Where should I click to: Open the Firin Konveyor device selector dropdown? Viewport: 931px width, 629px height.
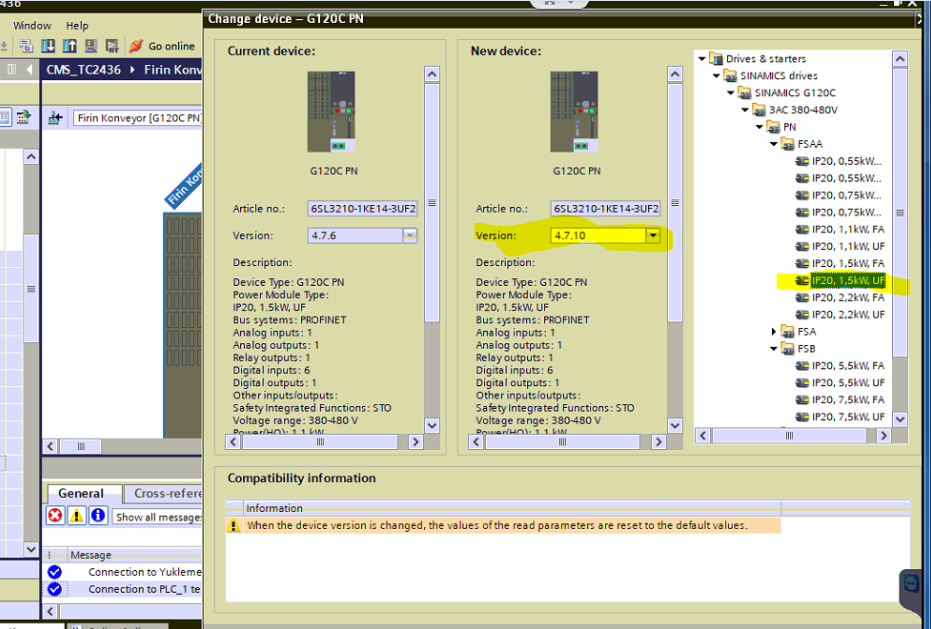pos(138,118)
